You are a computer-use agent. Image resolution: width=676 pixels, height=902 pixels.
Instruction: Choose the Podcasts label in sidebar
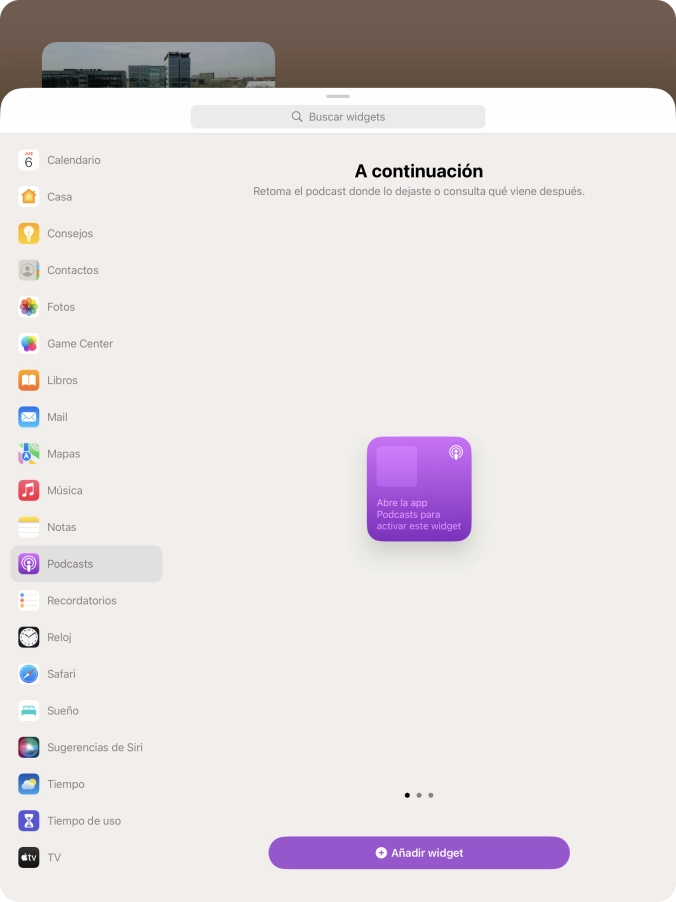pos(70,564)
